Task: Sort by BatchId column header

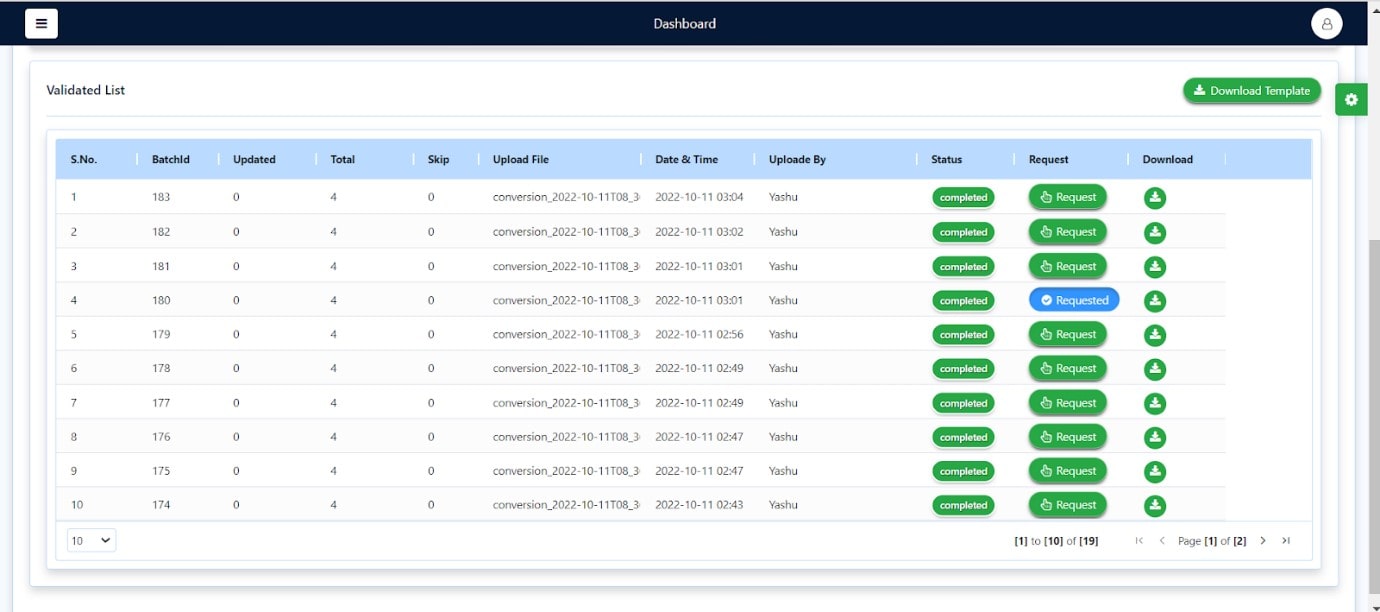Action: pos(171,159)
